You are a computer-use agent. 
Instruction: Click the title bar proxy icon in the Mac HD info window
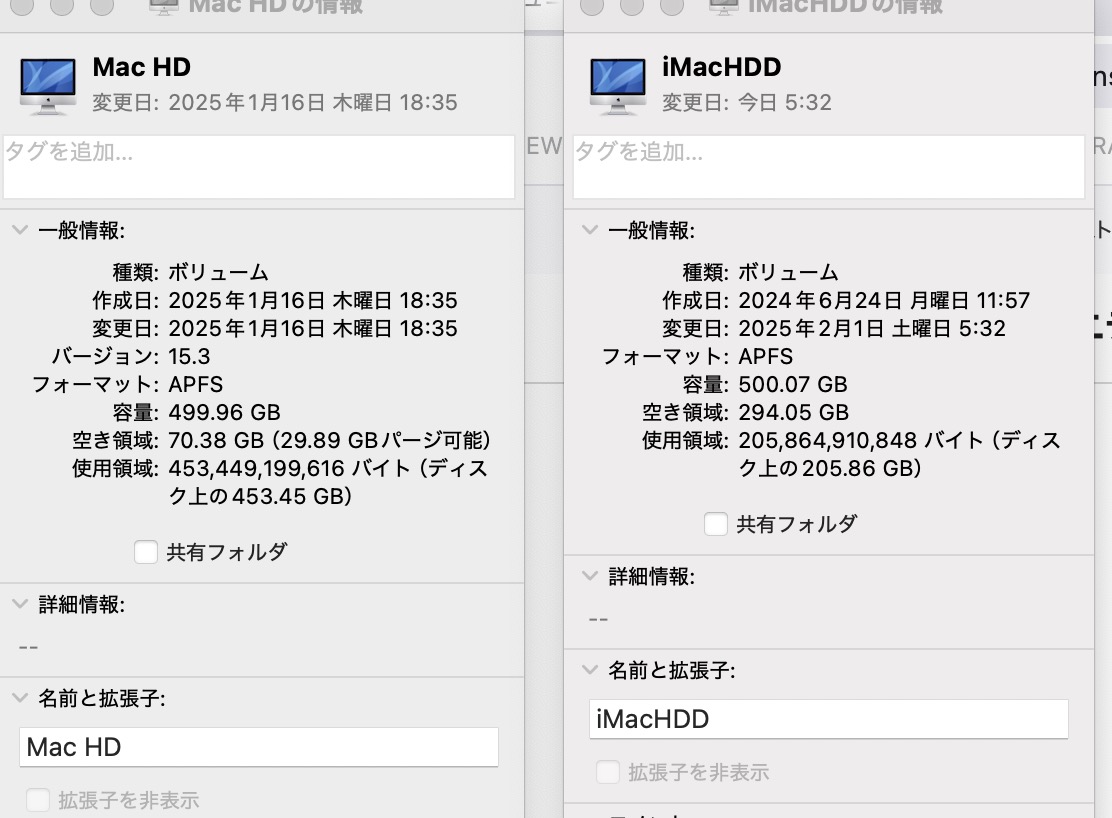tap(163, 7)
